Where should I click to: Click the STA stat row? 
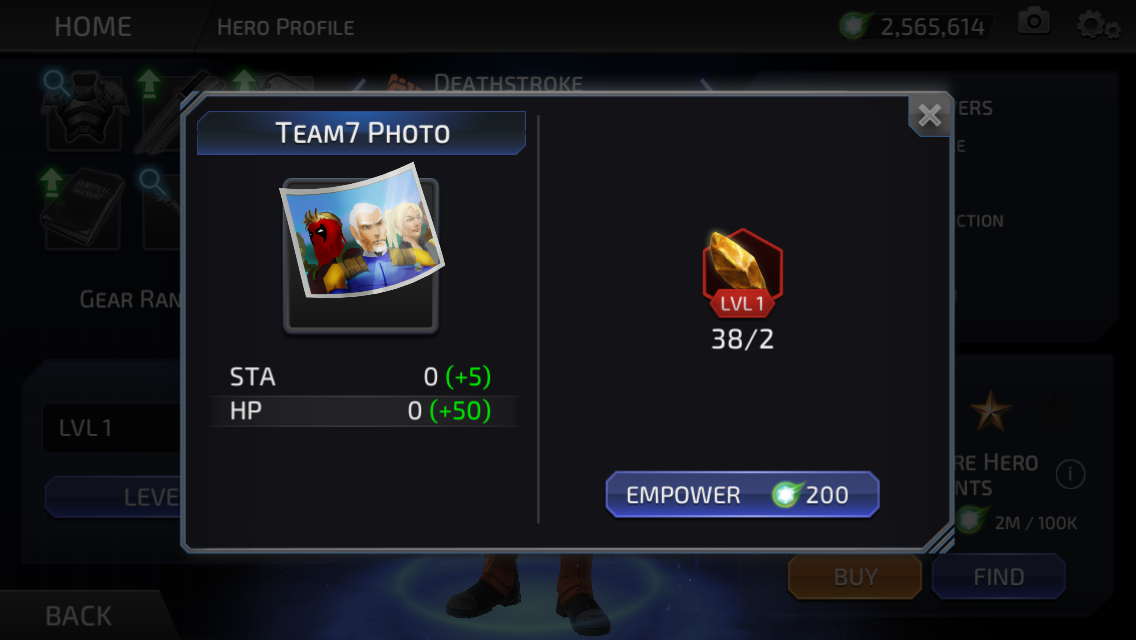[361, 377]
